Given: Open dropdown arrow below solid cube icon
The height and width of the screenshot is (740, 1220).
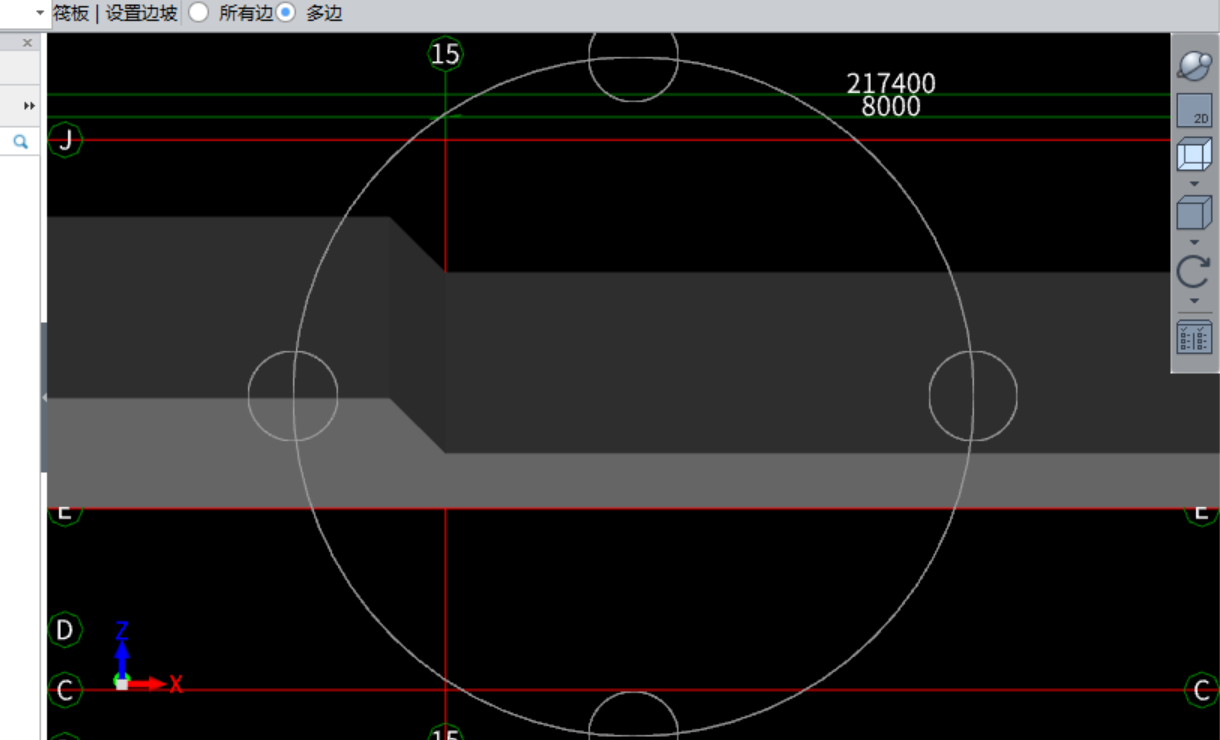Looking at the screenshot, I should [1194, 242].
